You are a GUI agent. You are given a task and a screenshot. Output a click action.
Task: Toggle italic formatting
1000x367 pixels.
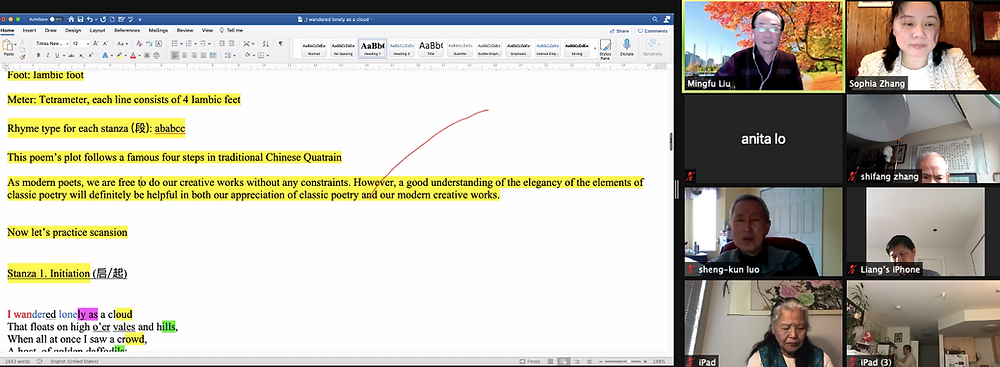pos(48,56)
